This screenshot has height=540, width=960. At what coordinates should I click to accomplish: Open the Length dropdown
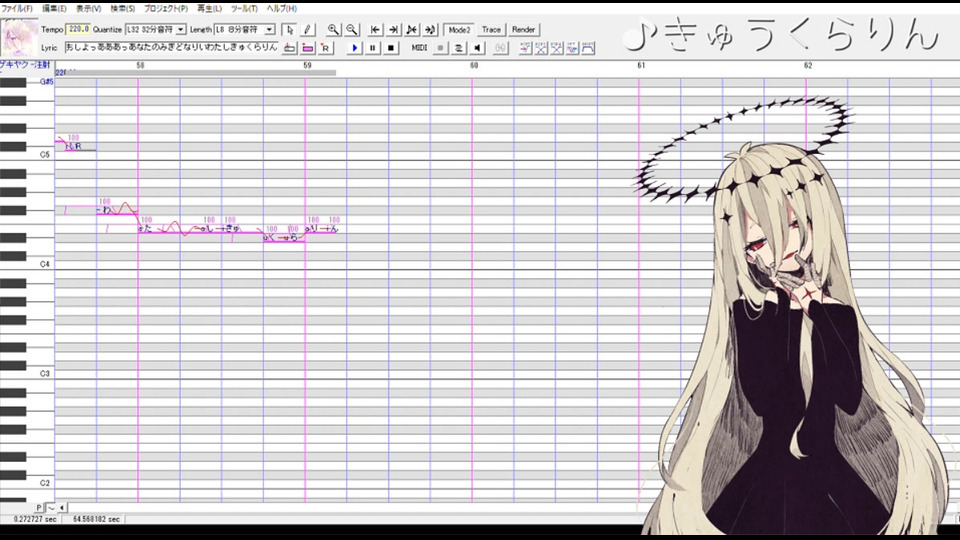pos(269,29)
